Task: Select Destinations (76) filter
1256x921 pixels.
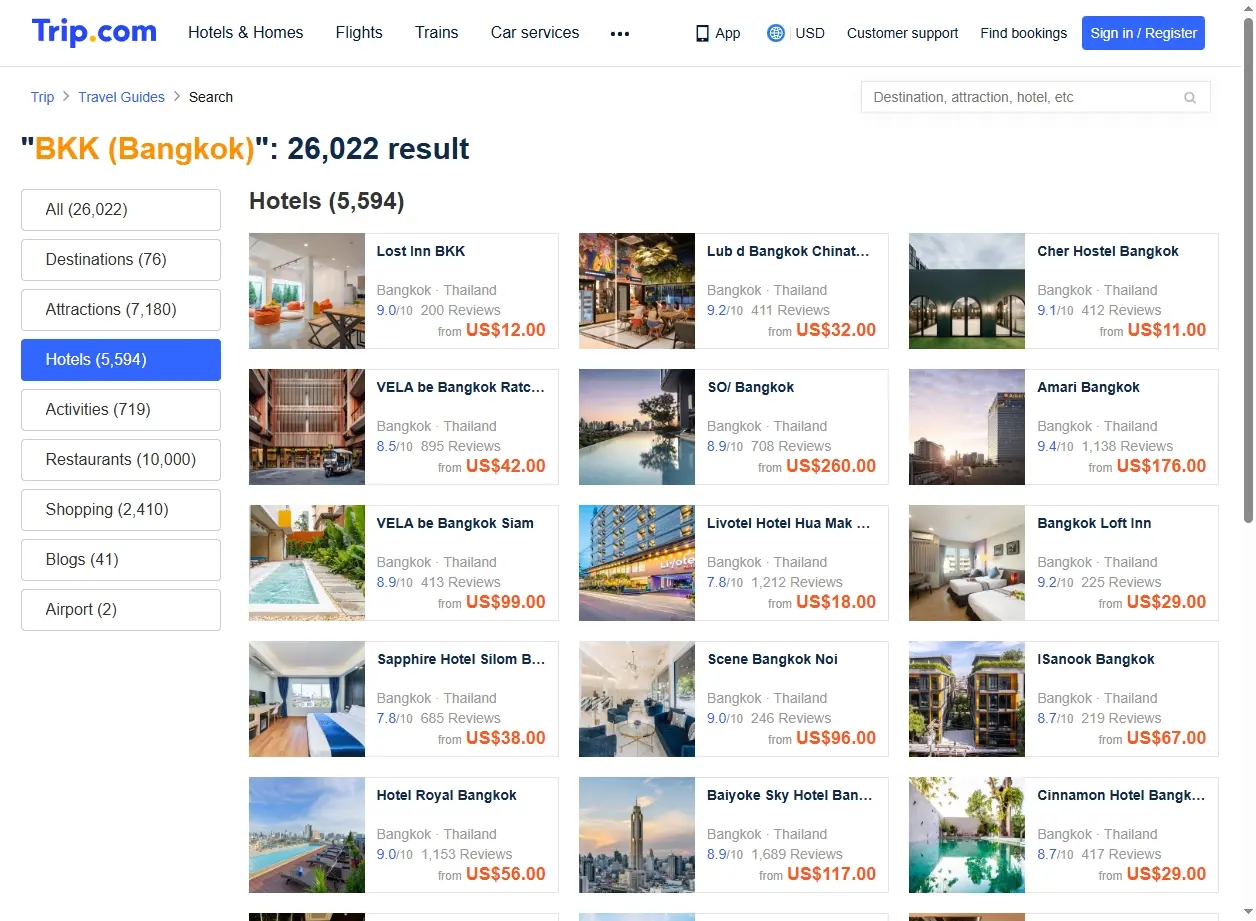Action: [x=121, y=260]
